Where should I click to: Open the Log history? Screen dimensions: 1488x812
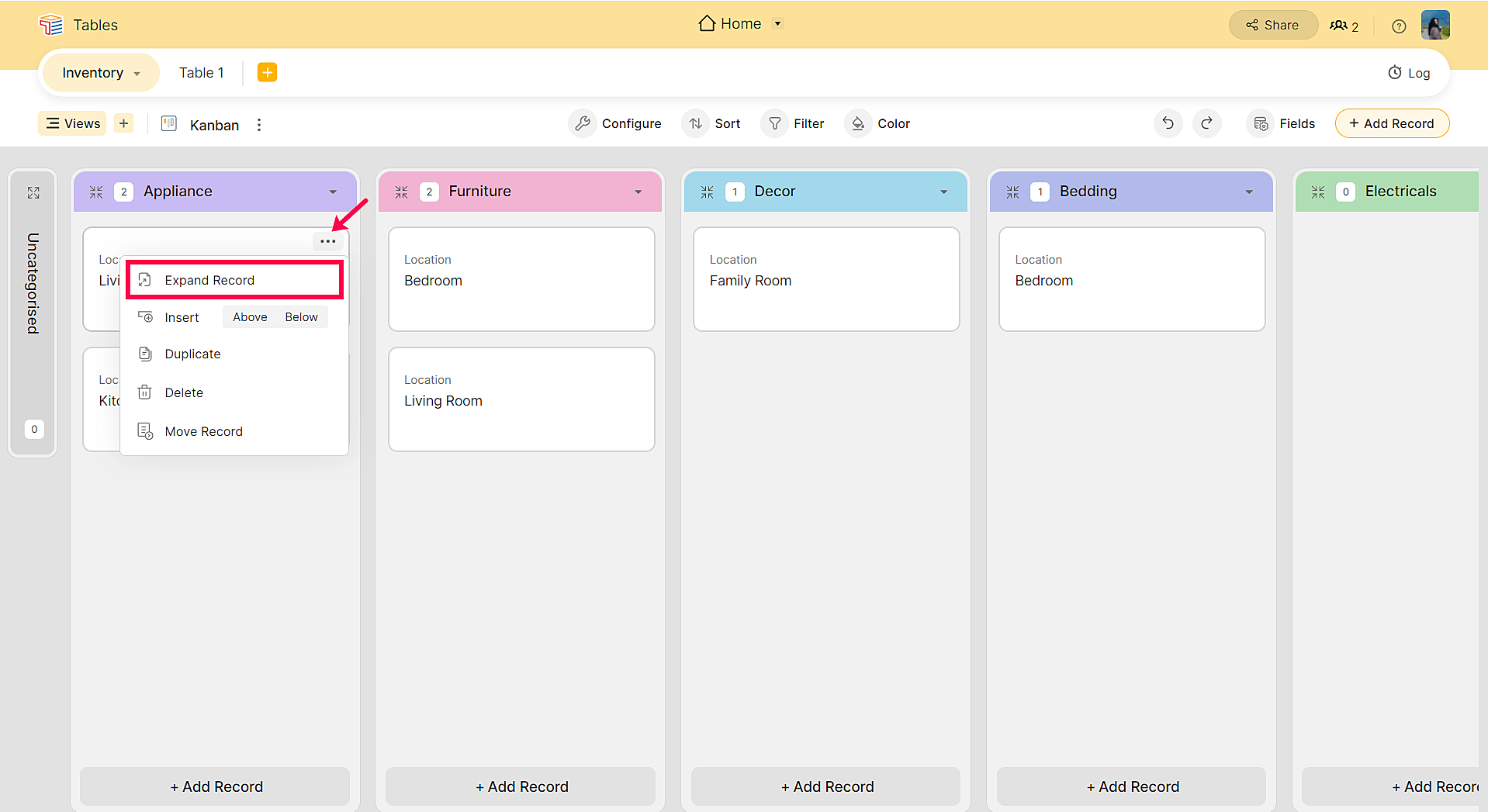tap(1409, 73)
